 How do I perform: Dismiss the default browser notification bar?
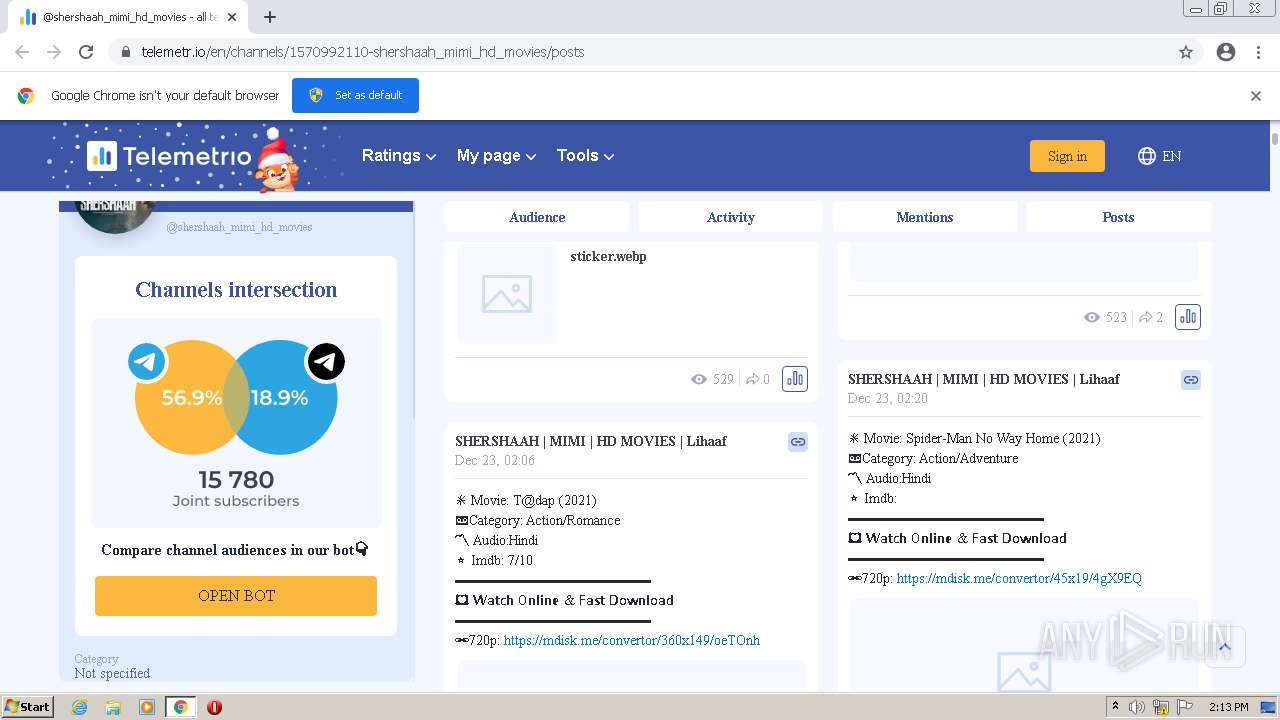[x=1256, y=96]
